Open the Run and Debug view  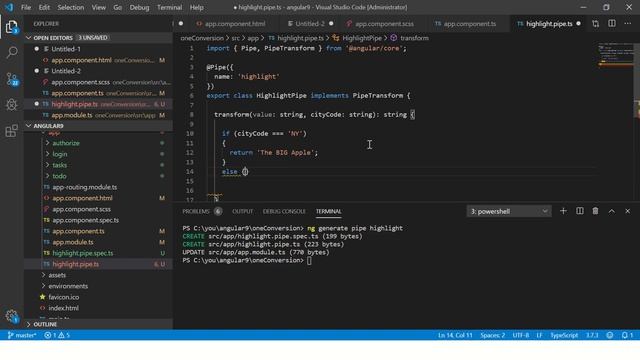click(11, 105)
